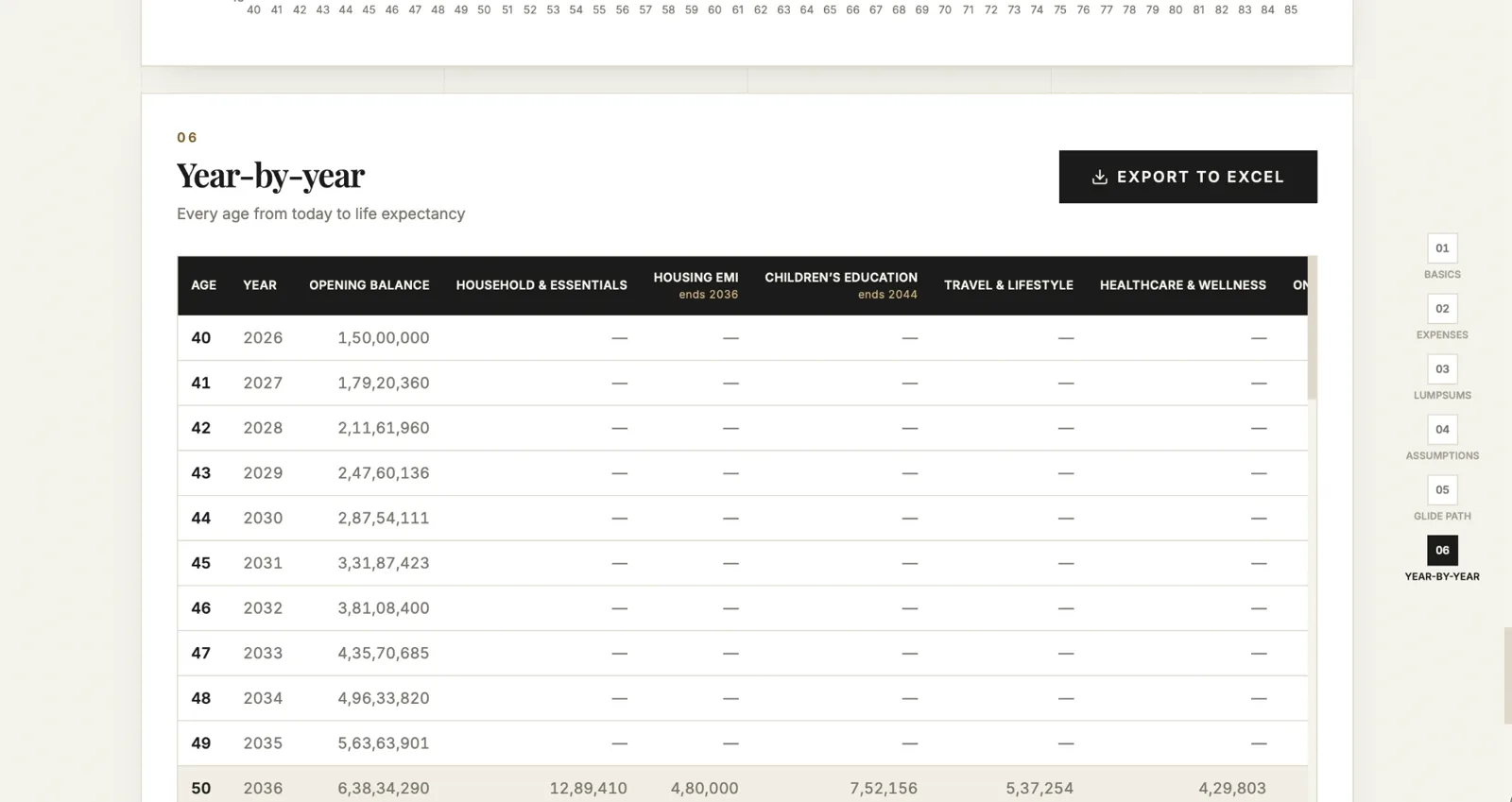Screen dimensions: 1512x802
Task: Select opening balance 1,79,20,360 cell
Action: pos(384,384)
